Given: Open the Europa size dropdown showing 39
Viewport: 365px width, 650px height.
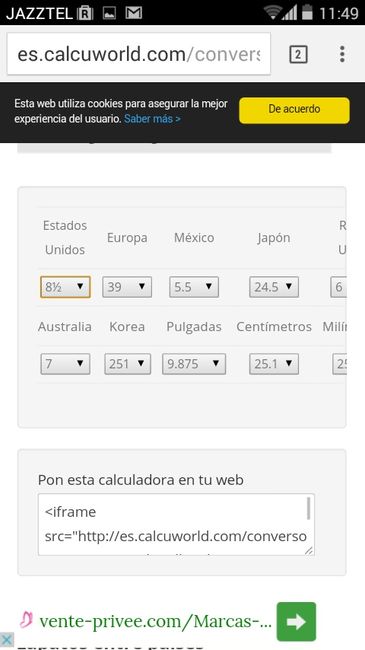Looking at the screenshot, I should pos(127,287).
